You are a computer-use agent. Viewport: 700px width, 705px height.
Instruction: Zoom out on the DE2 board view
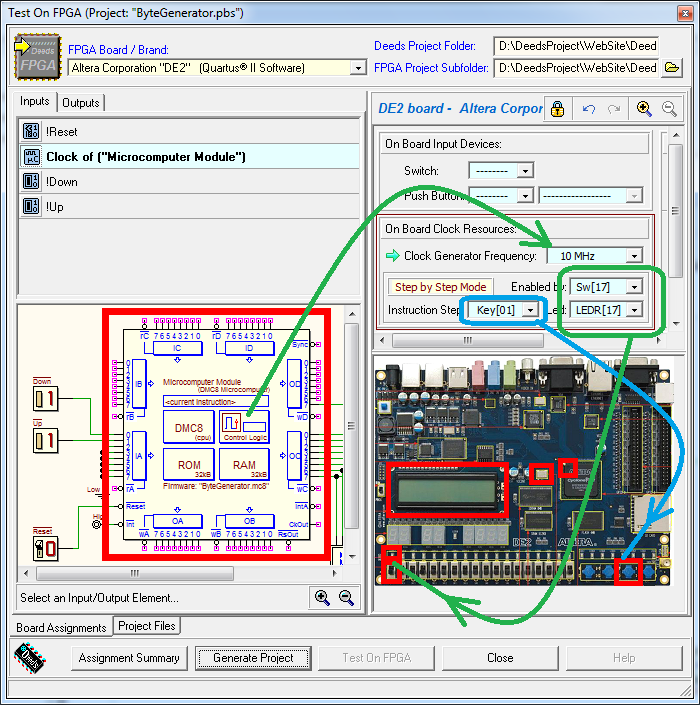(x=669, y=109)
